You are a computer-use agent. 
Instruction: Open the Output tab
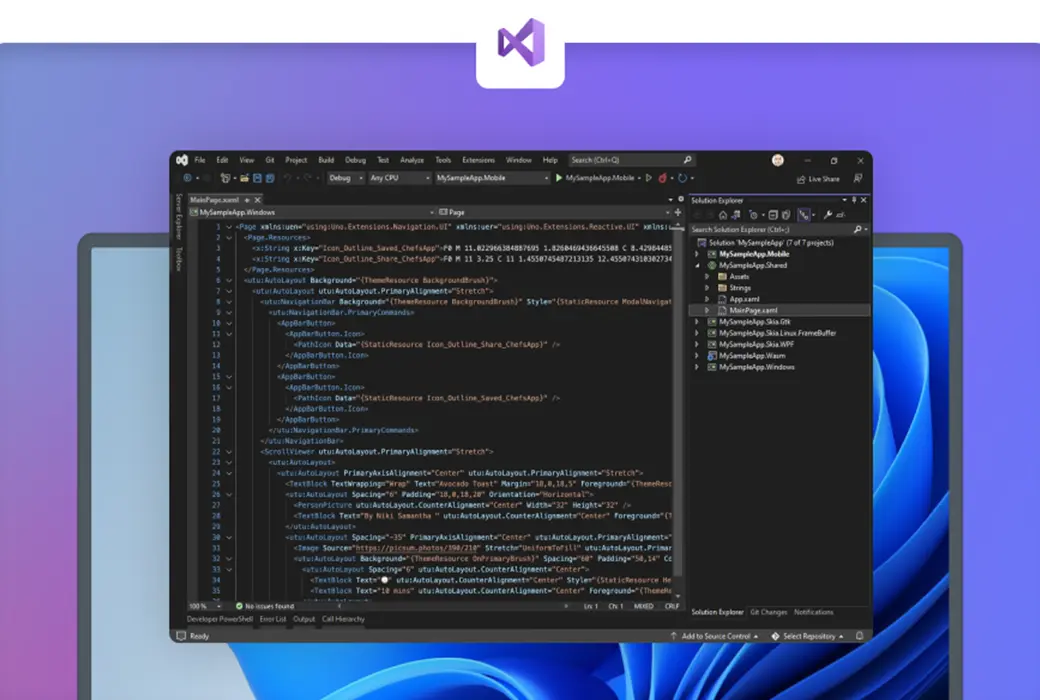(x=304, y=619)
